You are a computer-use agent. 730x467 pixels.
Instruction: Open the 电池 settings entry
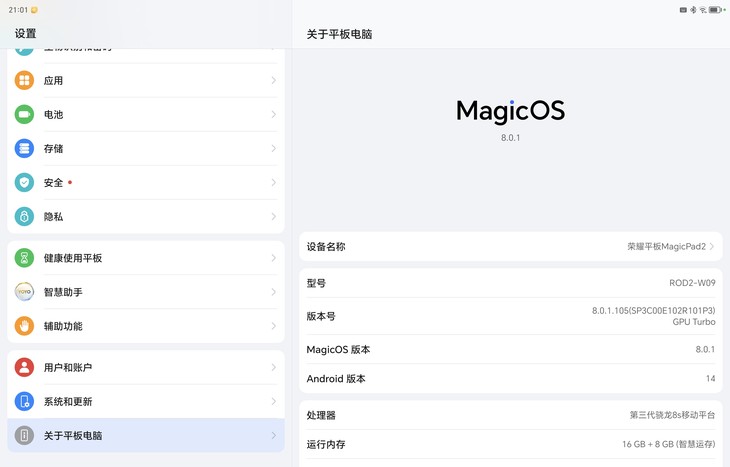(146, 115)
